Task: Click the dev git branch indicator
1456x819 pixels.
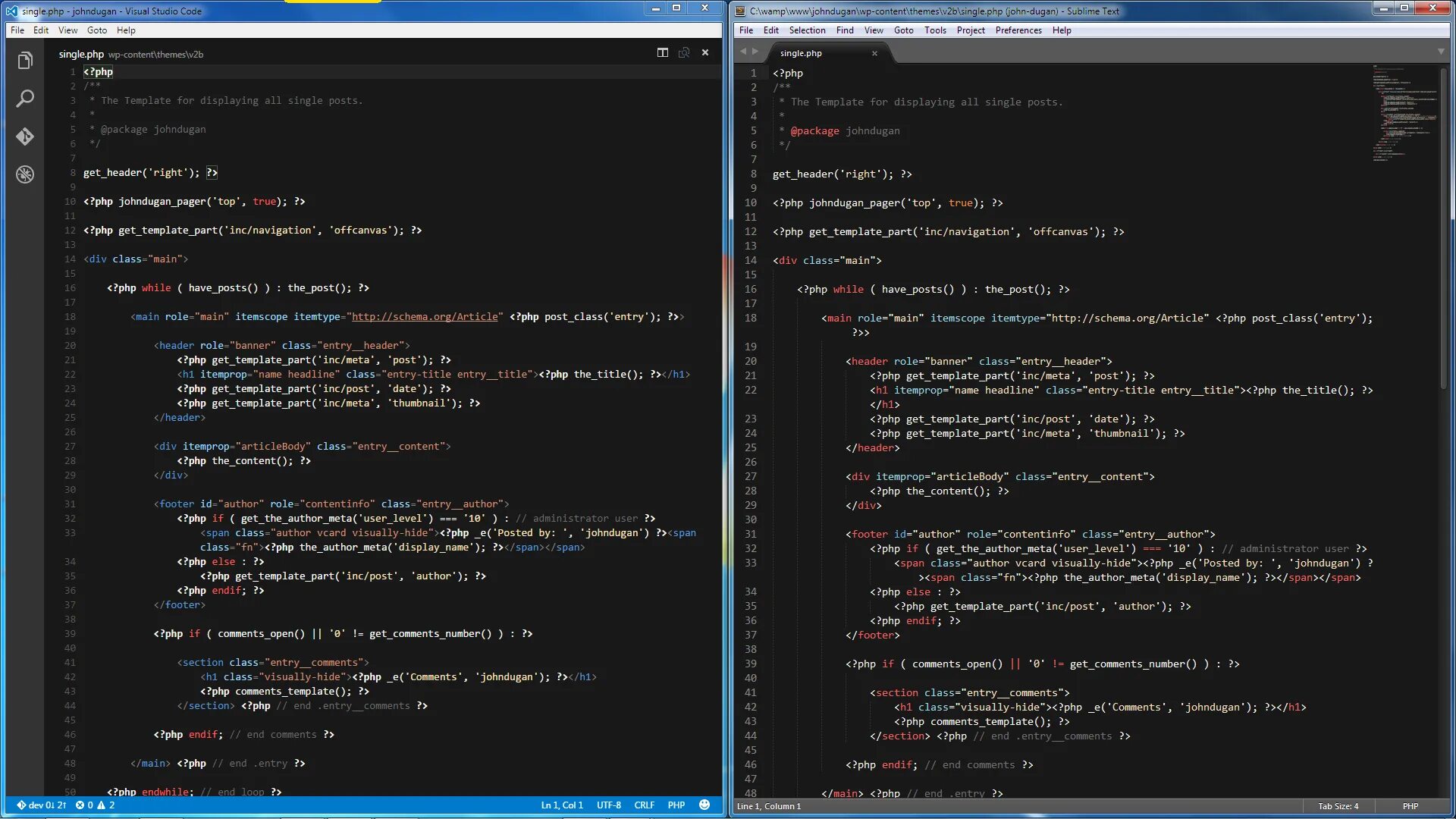Action: [42, 805]
